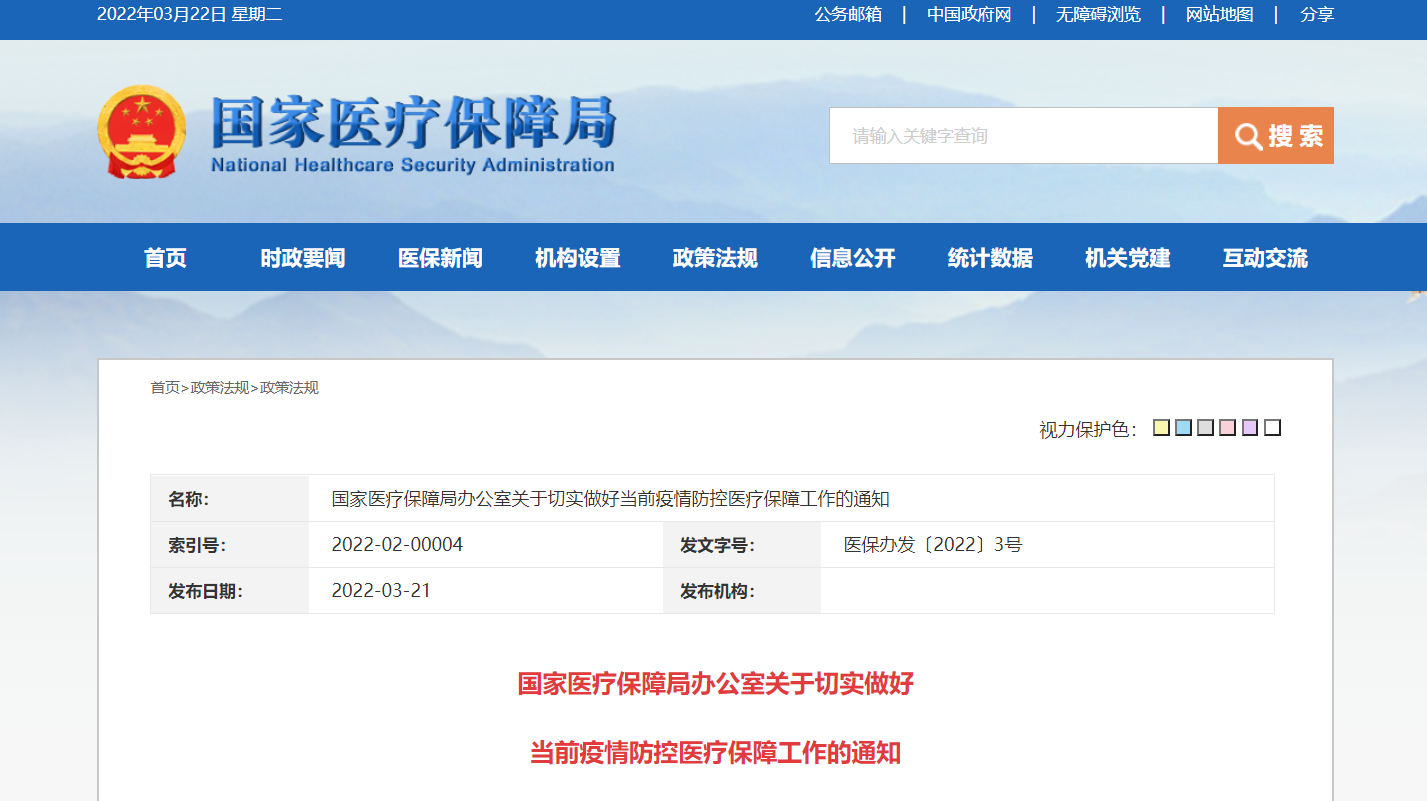Open 机构设置 navigation item
Viewport: 1427px width, 801px height.
pyautogui.click(x=578, y=258)
